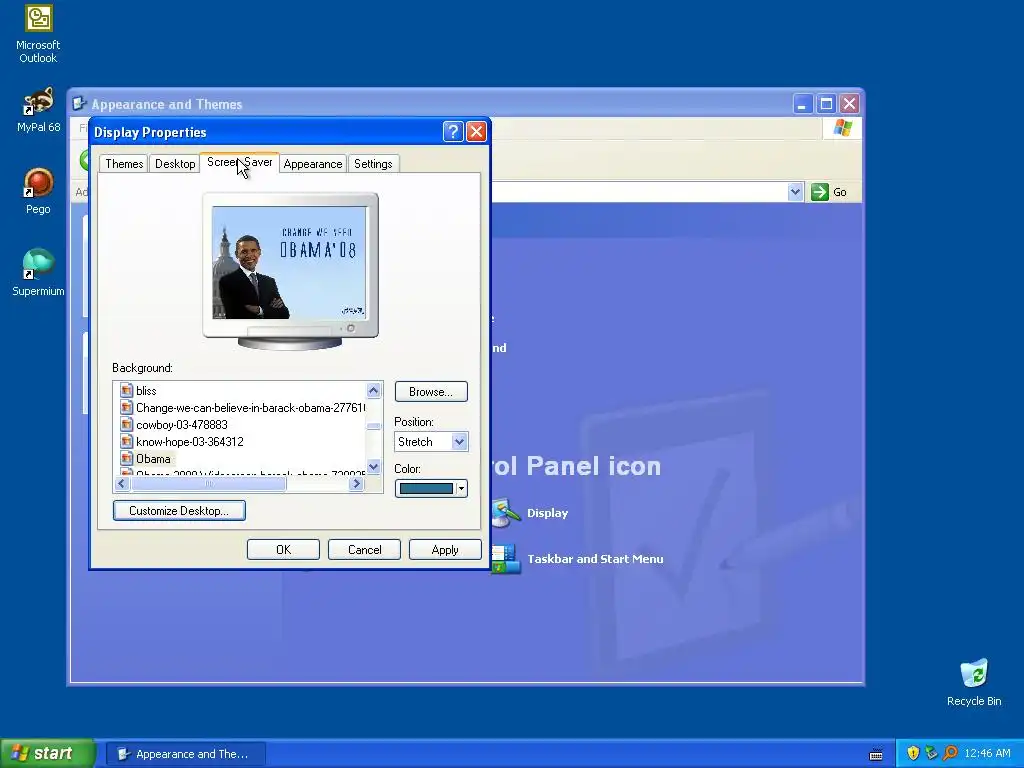The image size is (1024, 768).
Task: Select the bliss file icon in list
Action: (x=127, y=391)
